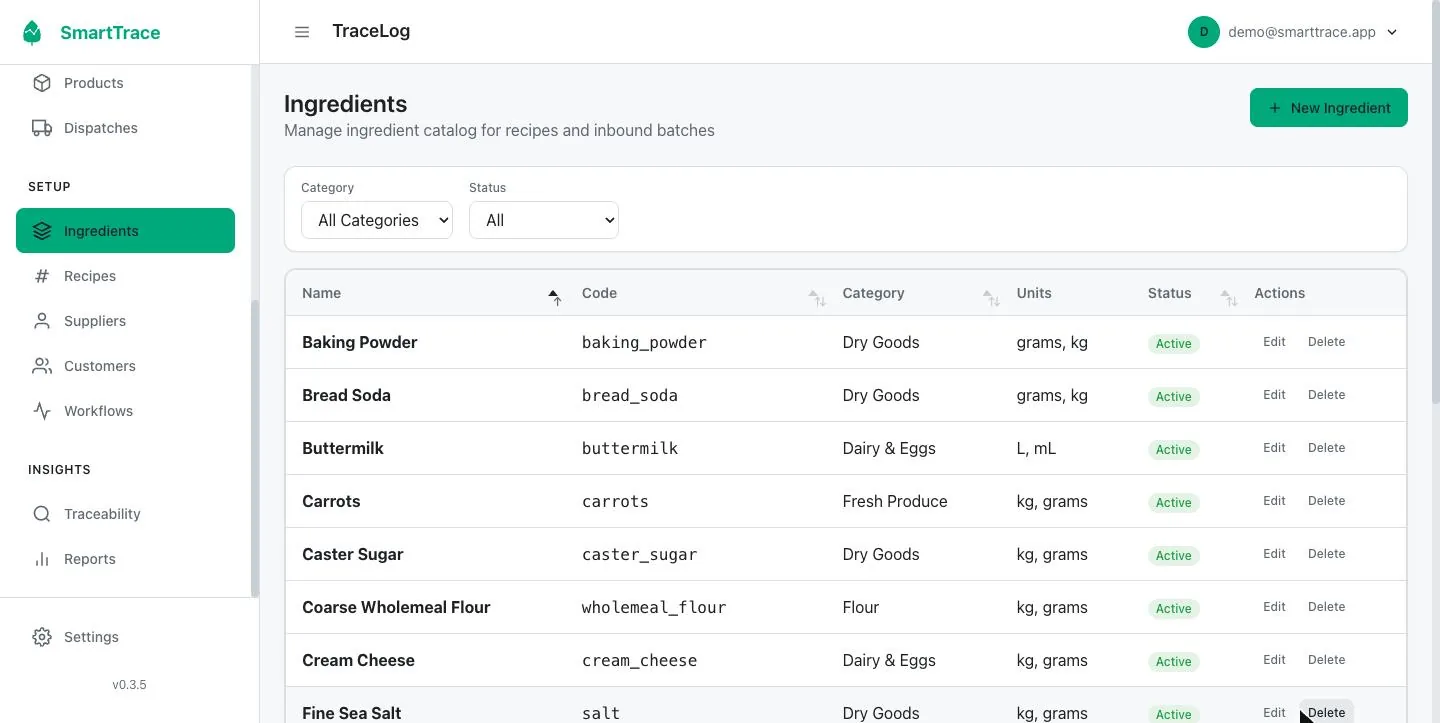
Task: Click the page vertical scrollbar
Action: [1435, 200]
